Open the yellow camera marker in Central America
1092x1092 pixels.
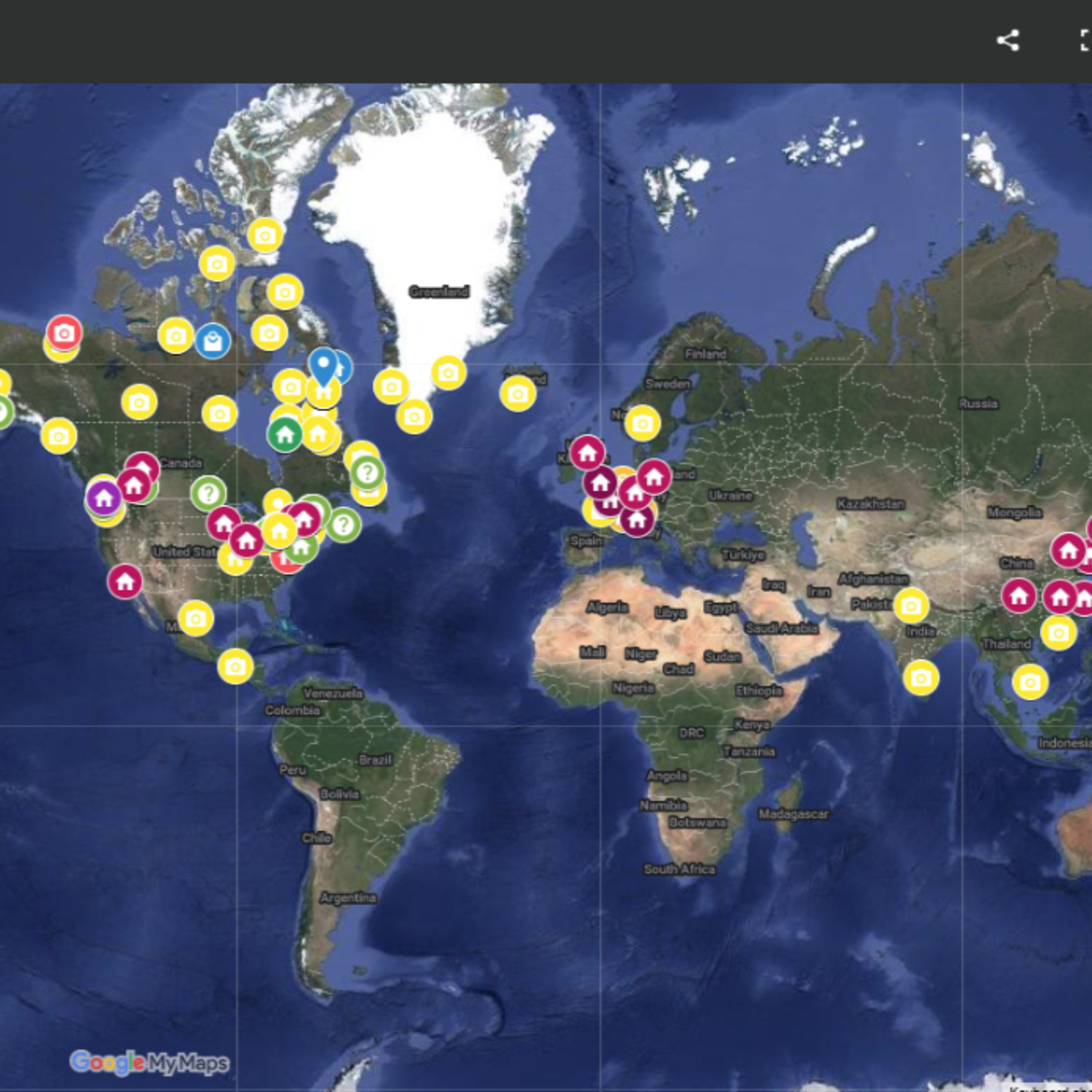235,666
